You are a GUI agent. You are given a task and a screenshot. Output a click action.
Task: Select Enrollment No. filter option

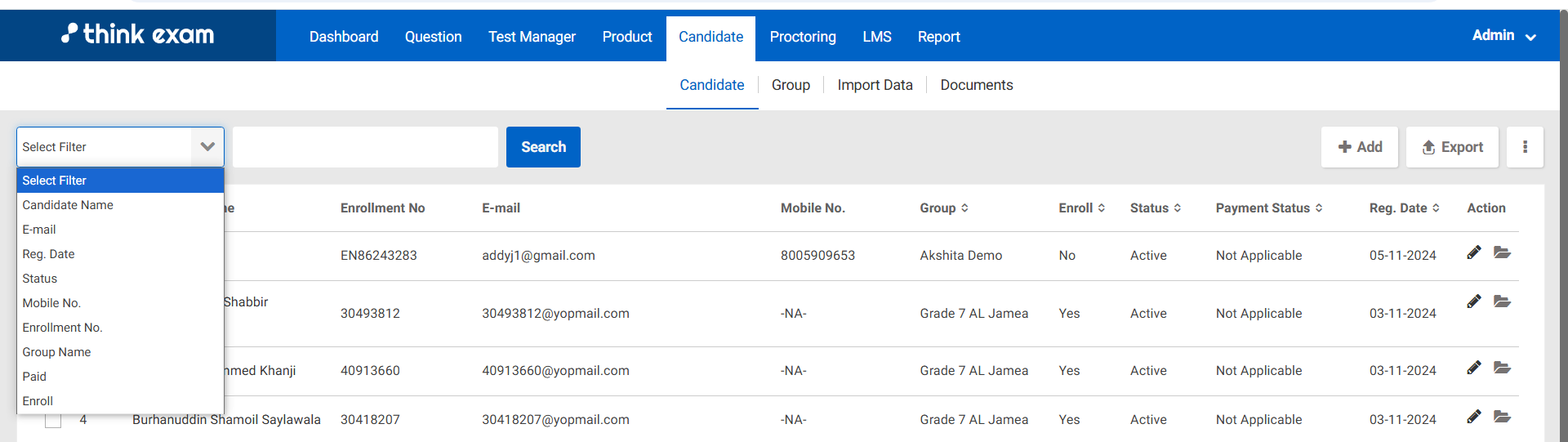coord(62,328)
